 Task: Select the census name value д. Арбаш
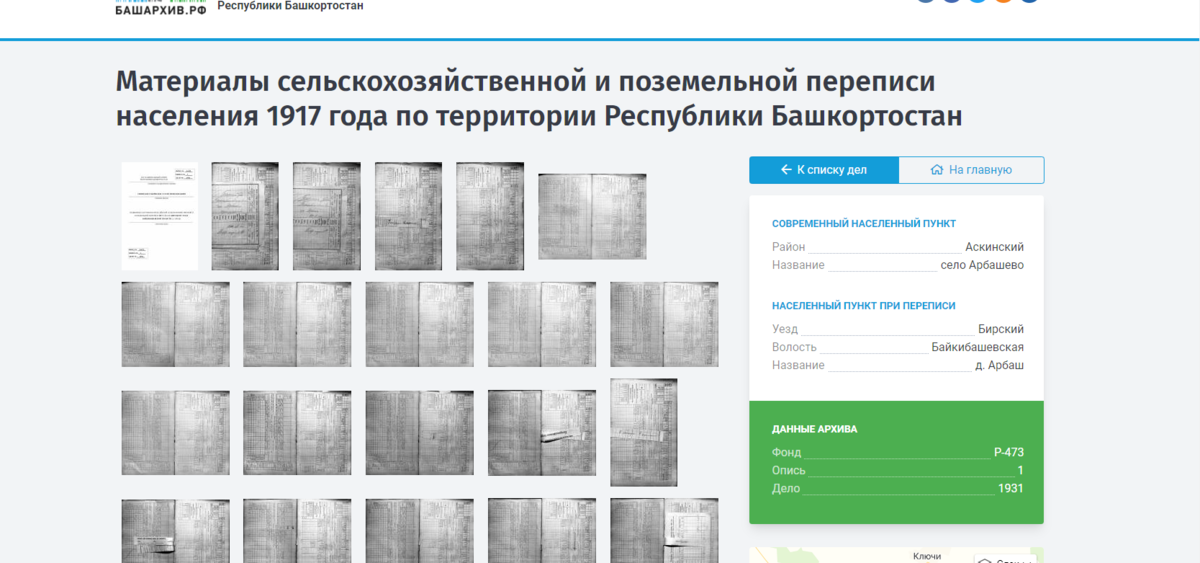click(999, 365)
